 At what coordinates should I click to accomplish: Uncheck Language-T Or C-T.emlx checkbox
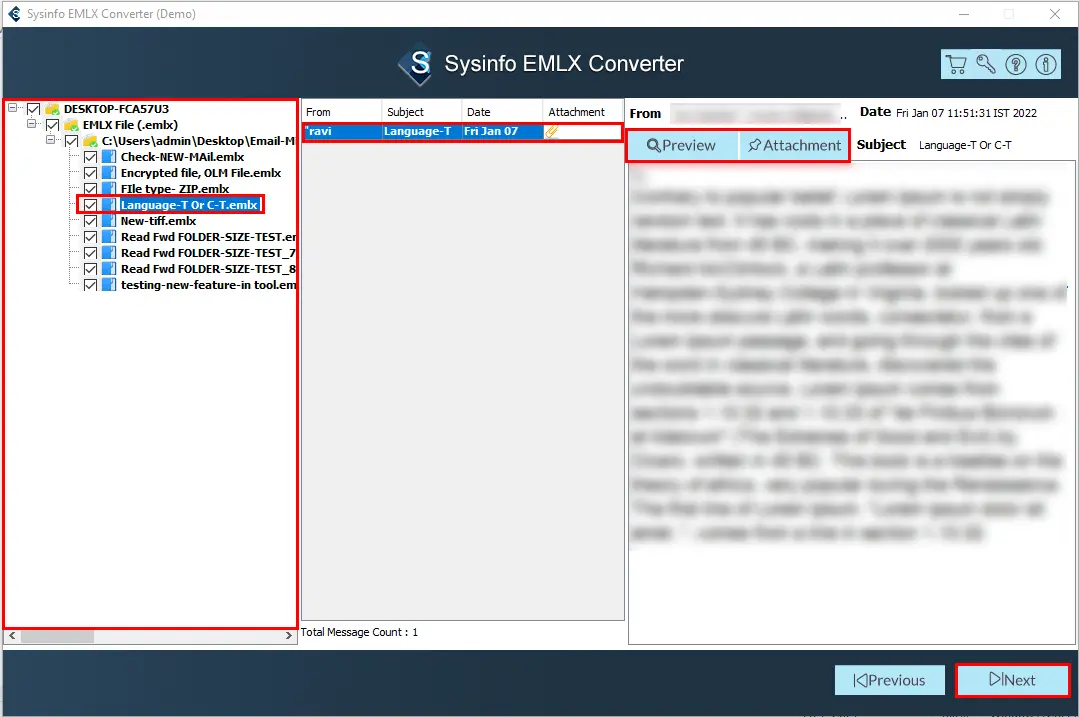(90, 205)
